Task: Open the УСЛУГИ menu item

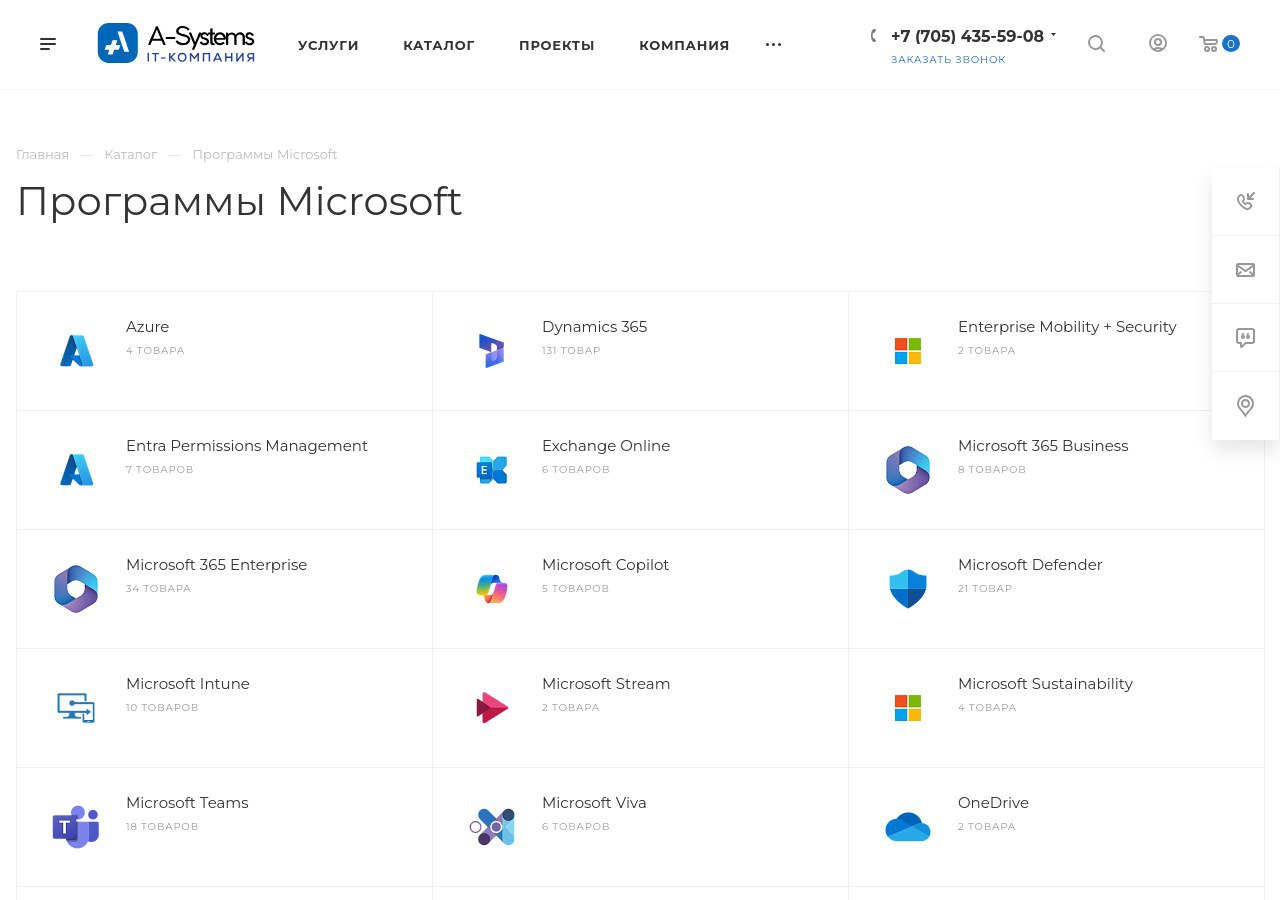Action: pyautogui.click(x=328, y=45)
